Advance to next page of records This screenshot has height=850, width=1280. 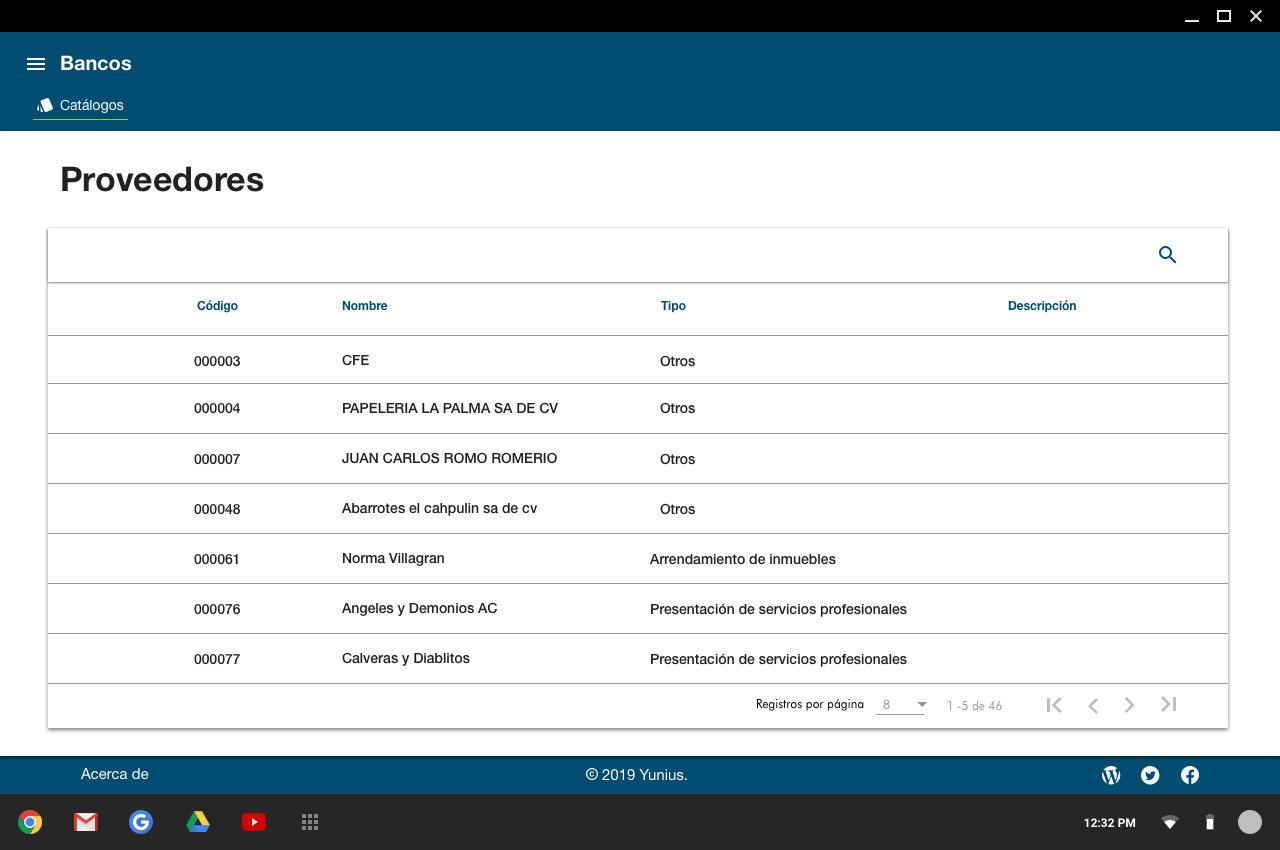[1129, 705]
